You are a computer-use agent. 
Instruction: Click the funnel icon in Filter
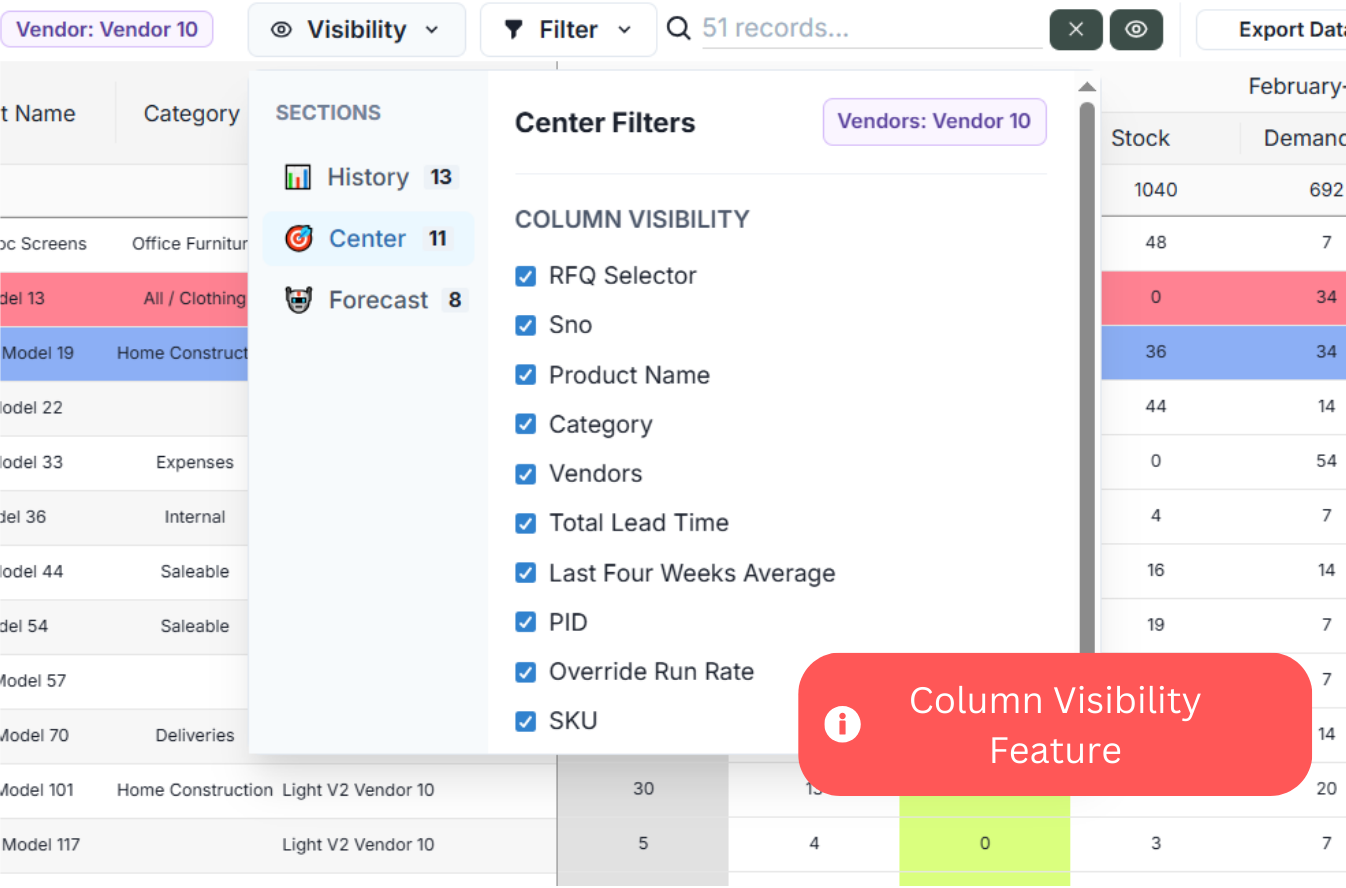coord(514,30)
